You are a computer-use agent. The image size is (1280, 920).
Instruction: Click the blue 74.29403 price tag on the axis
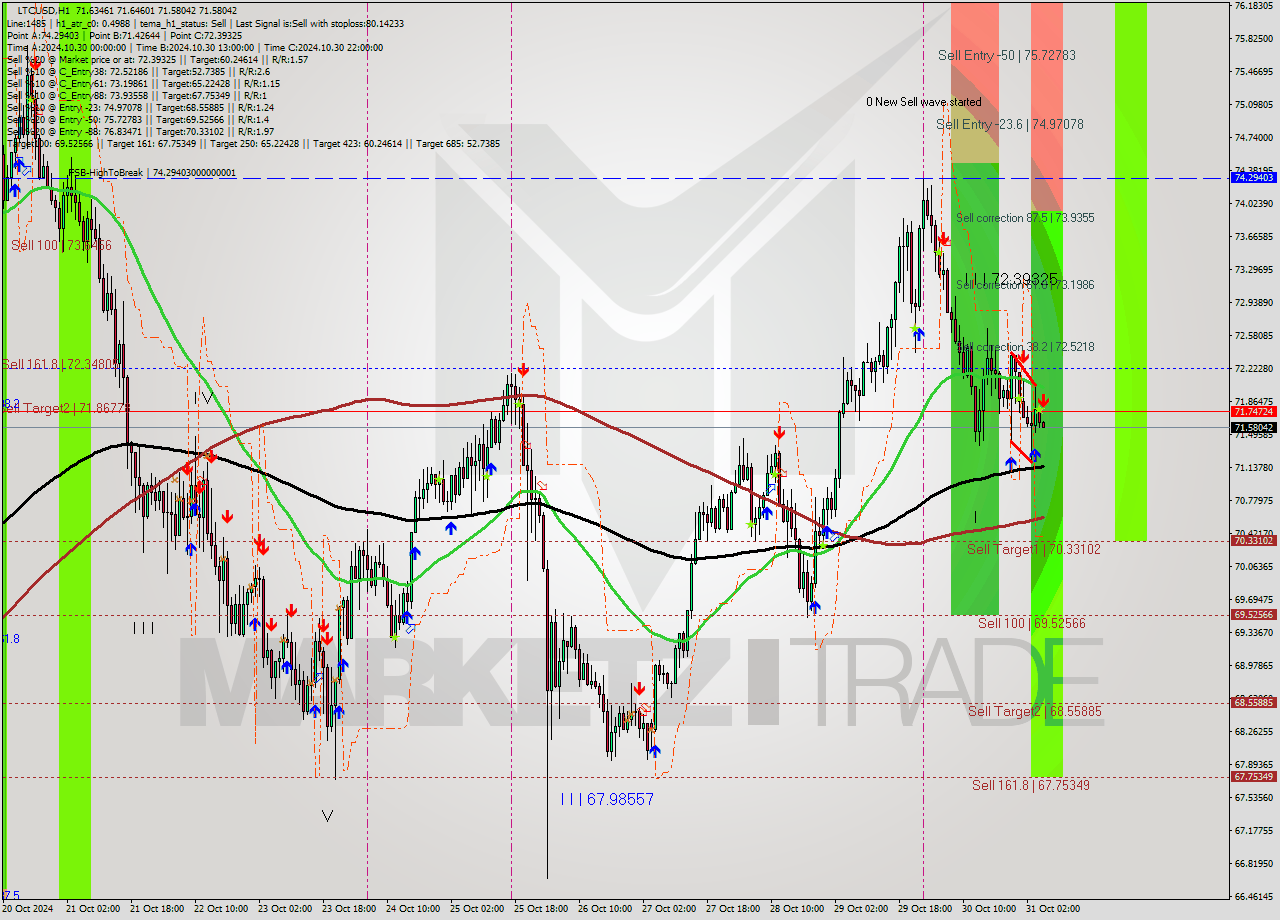point(1253,177)
